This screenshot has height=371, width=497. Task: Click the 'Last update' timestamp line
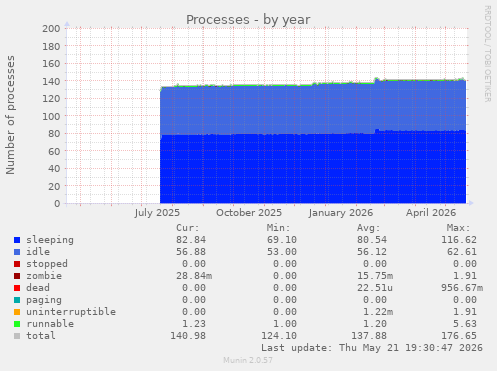tap(372, 348)
